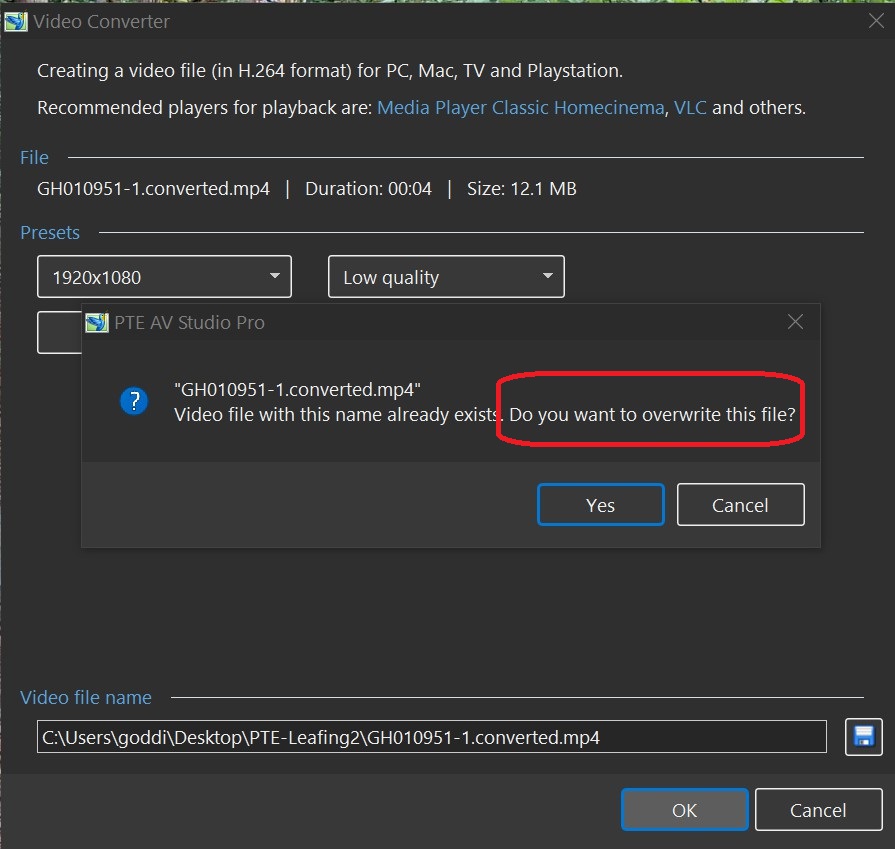Image resolution: width=895 pixels, height=849 pixels.
Task: Confirm with OK in Video Converter
Action: tap(684, 810)
